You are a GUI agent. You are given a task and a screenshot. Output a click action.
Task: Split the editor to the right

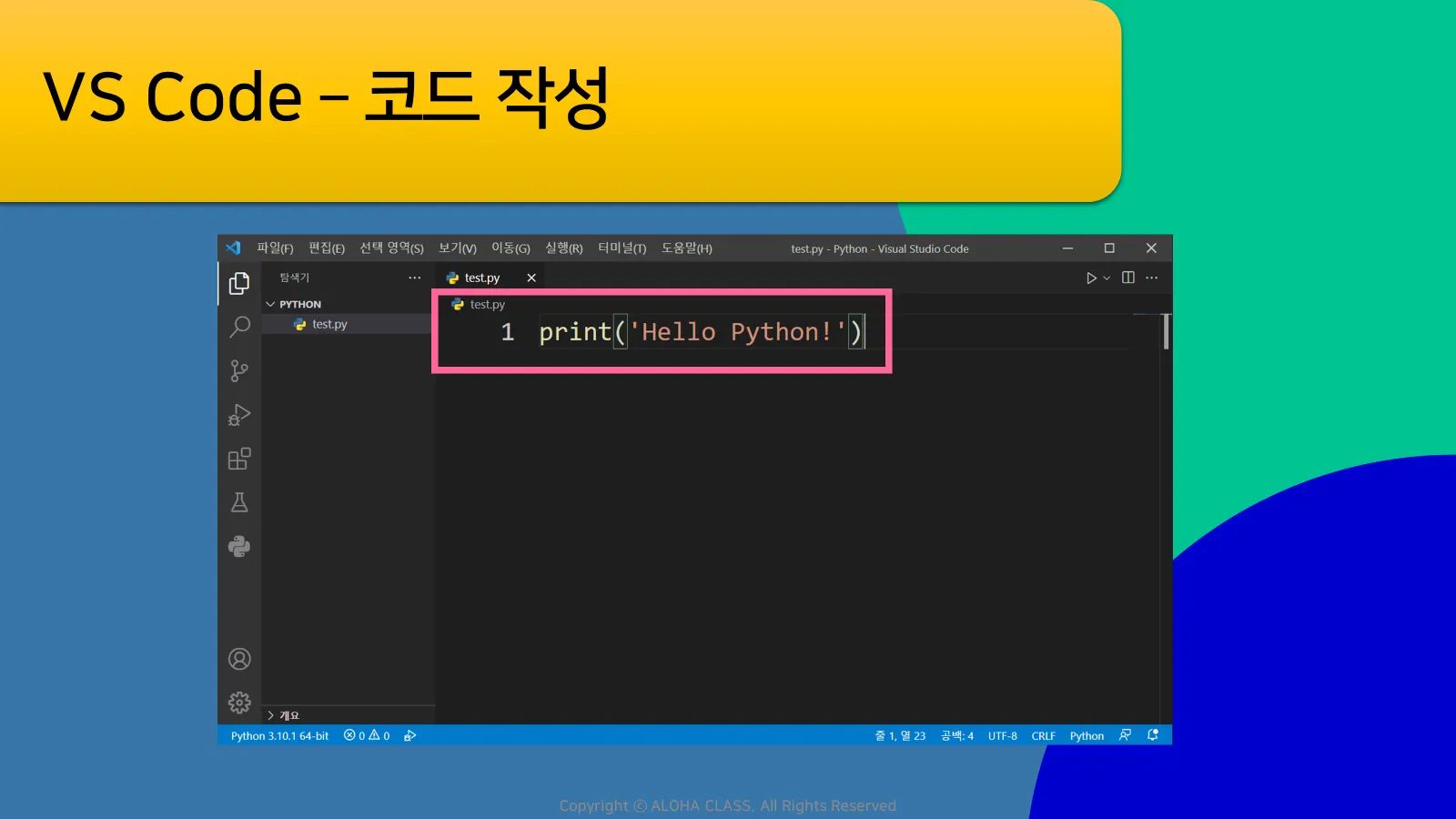1128,278
